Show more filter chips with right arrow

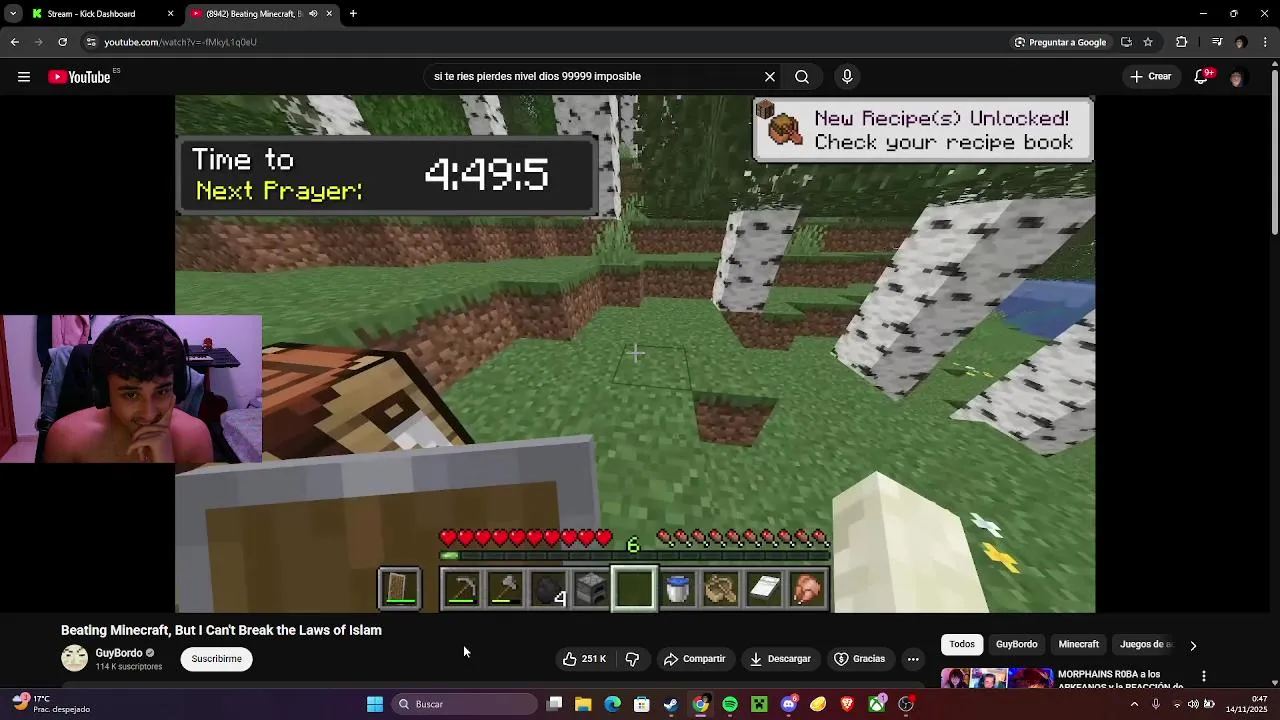click(1193, 645)
